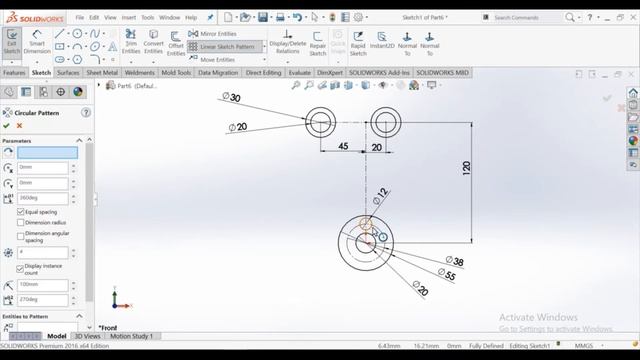
Task: Click the 100mm radius field
Action: 42,284
